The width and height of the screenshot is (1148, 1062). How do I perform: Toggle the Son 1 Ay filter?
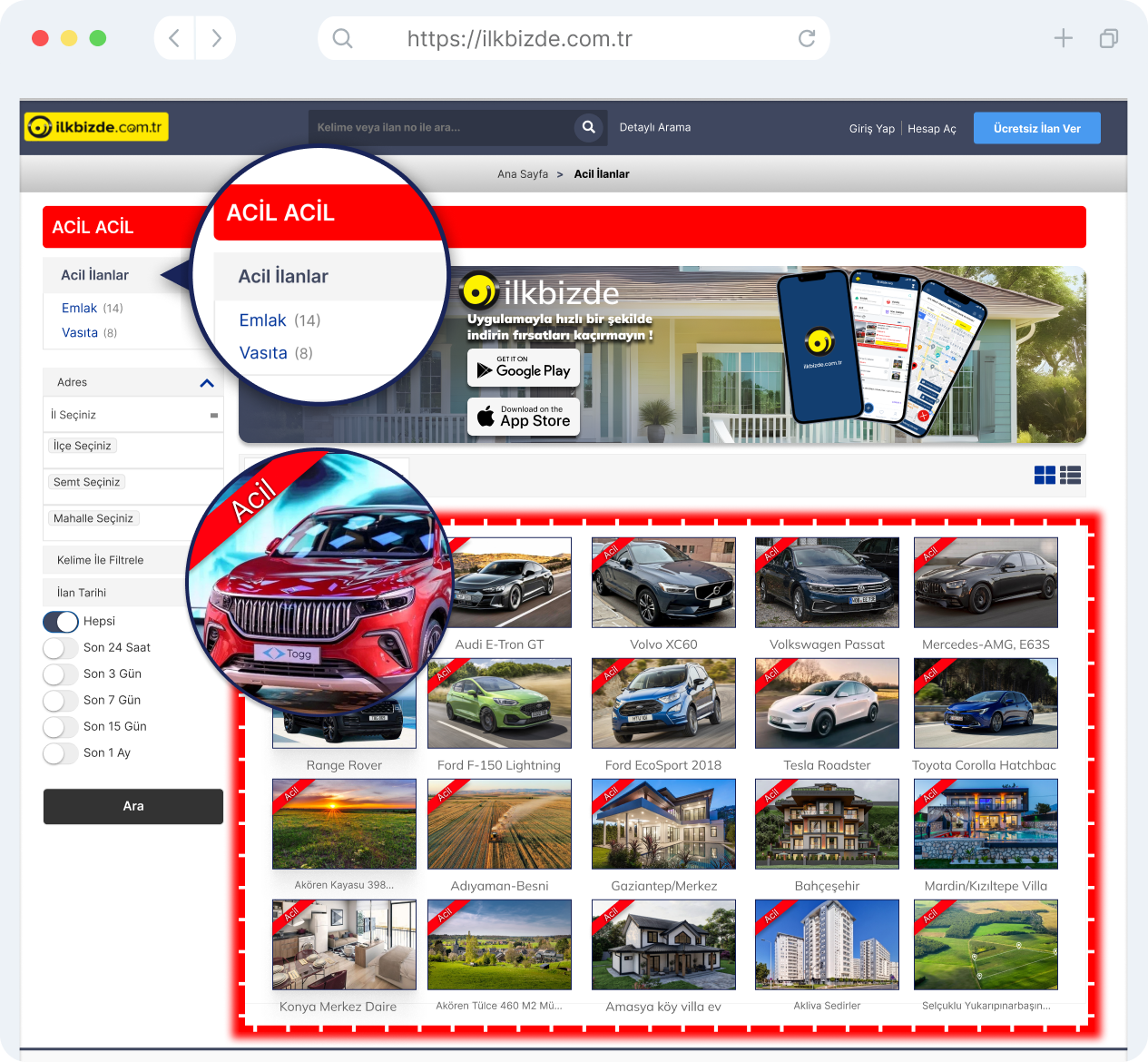[61, 753]
